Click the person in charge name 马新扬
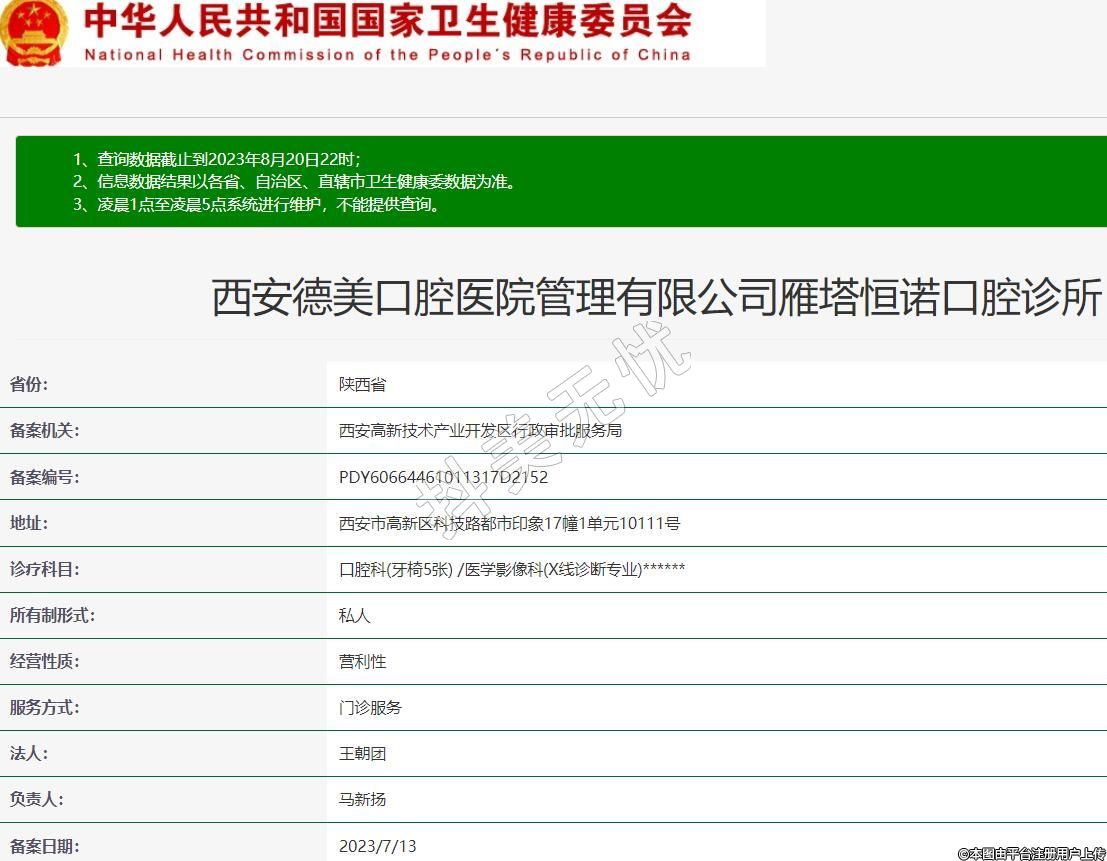Viewport: 1107px width, 861px height. point(362,799)
